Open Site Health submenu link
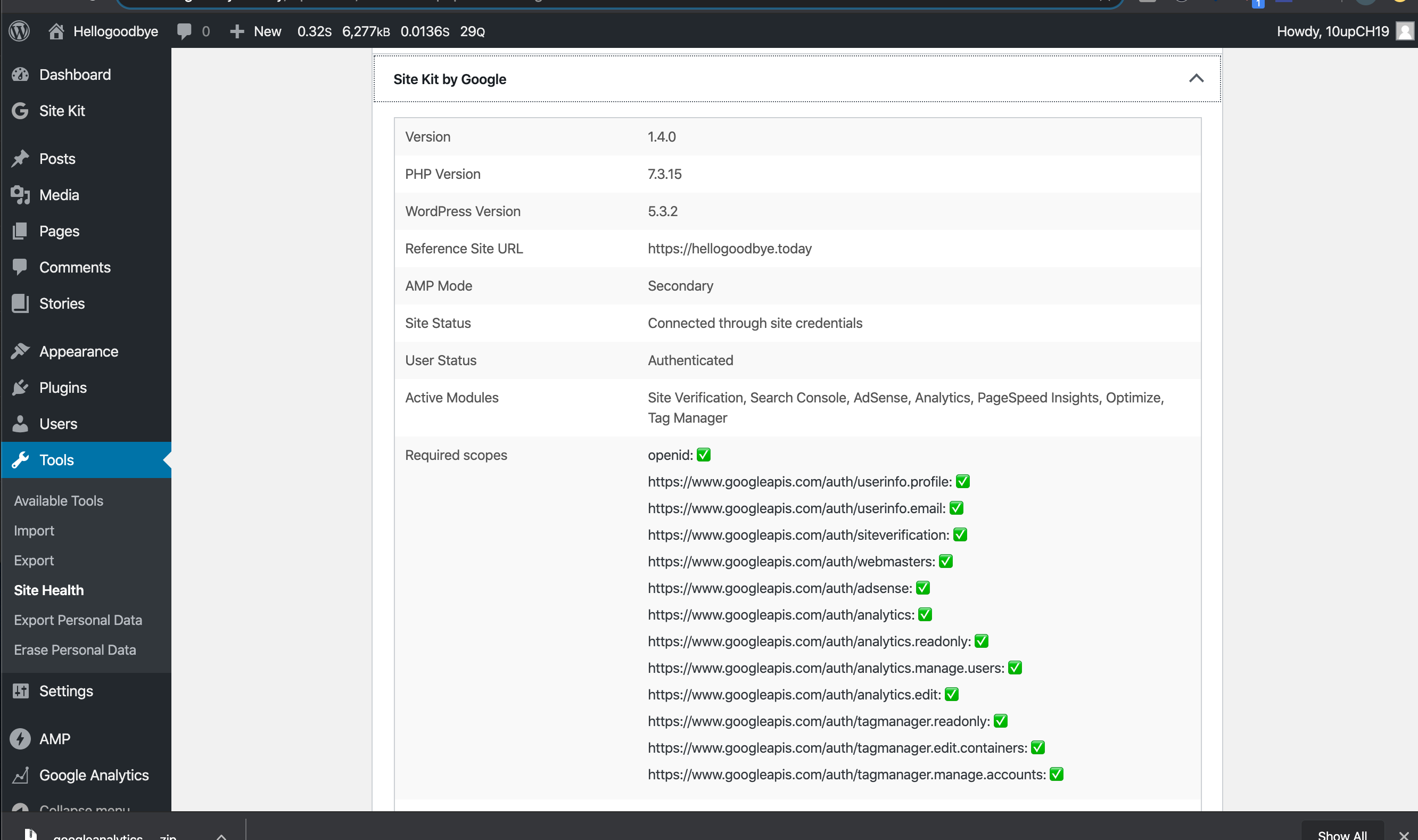 [x=49, y=590]
